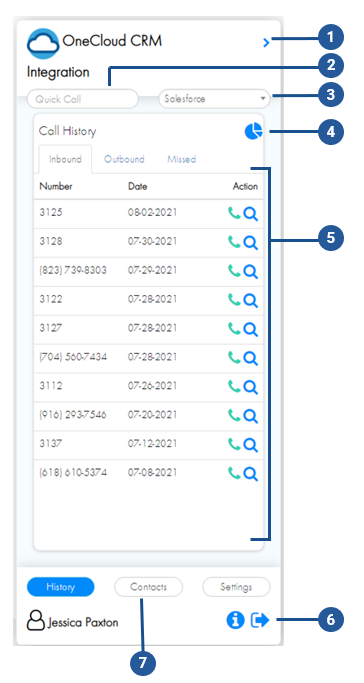The height and width of the screenshot is (683, 364).
Task: Select the date 07-08-2021
Action: (x=152, y=472)
